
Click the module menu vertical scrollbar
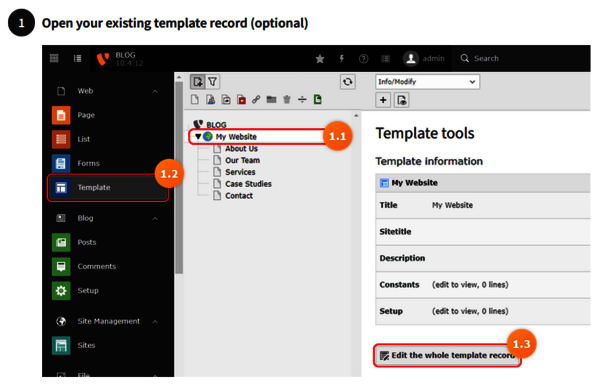coord(179,178)
